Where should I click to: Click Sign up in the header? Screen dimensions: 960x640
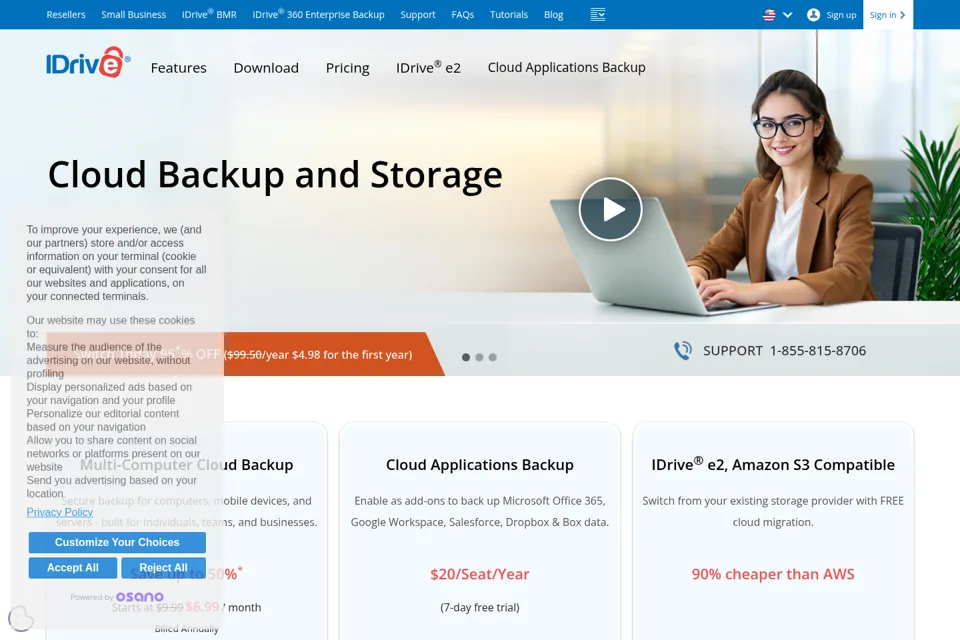point(841,15)
